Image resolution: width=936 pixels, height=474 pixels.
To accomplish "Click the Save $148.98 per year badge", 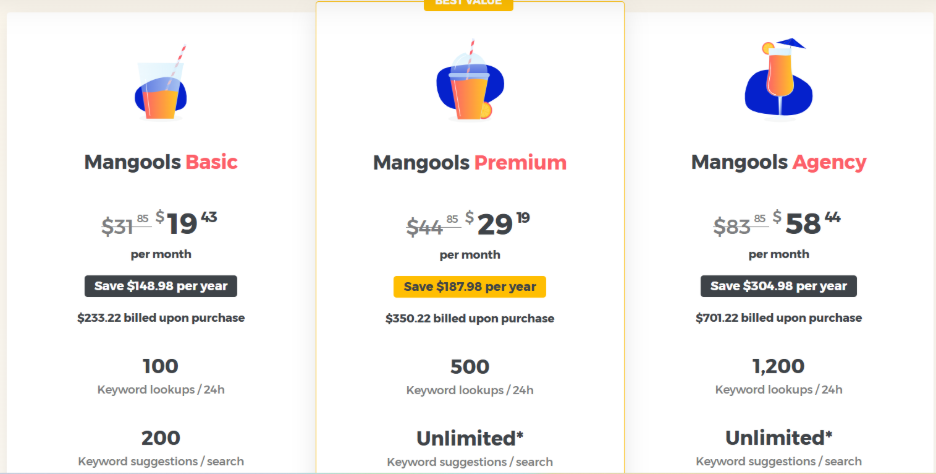I will (x=160, y=286).
